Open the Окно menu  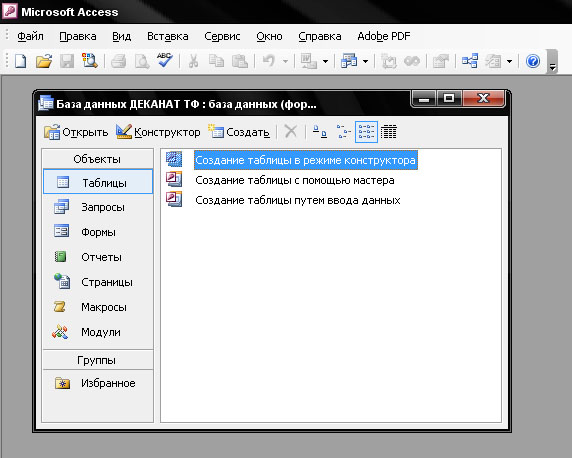click(269, 36)
